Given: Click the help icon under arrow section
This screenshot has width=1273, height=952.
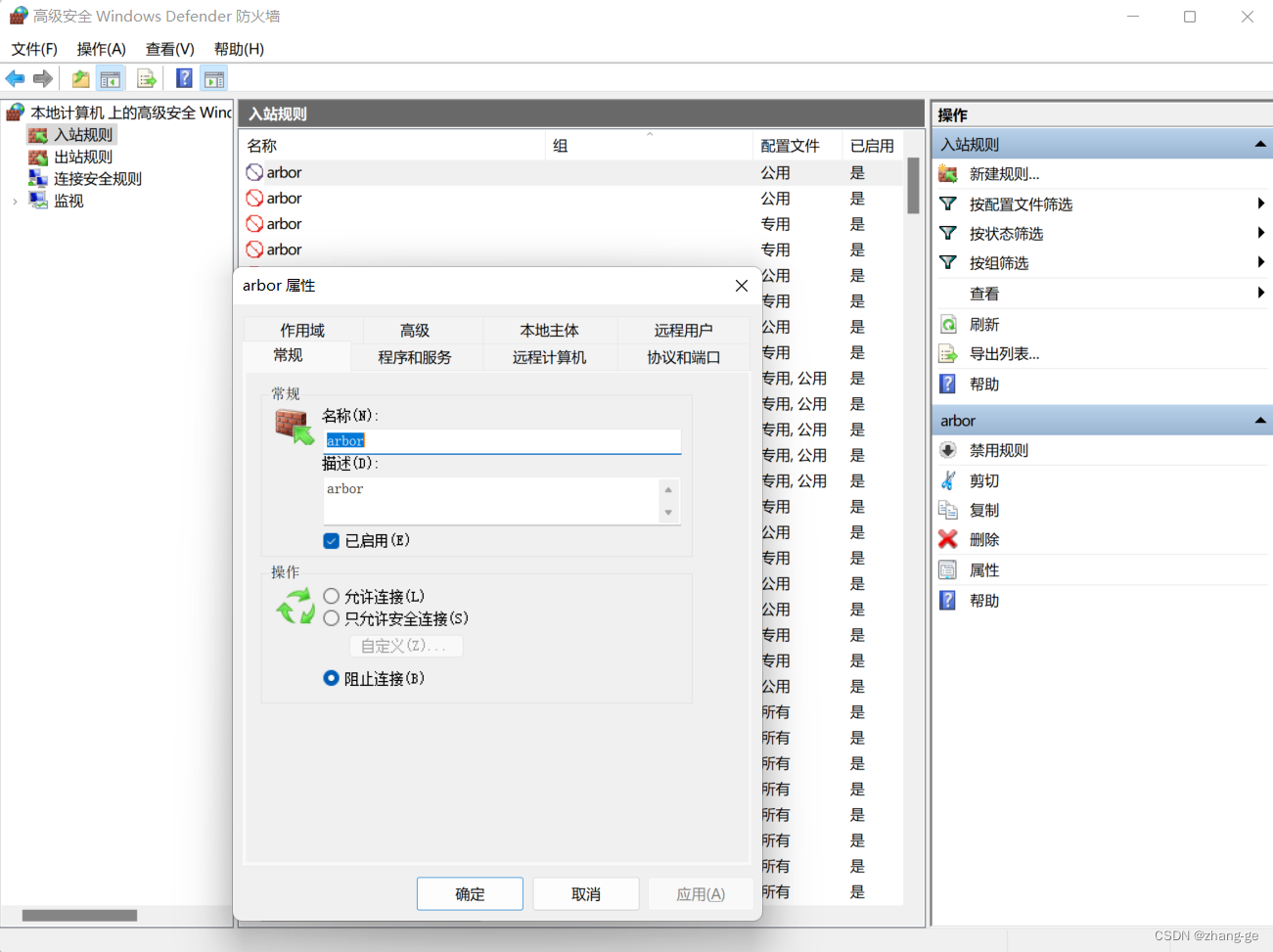Looking at the screenshot, I should [947, 600].
